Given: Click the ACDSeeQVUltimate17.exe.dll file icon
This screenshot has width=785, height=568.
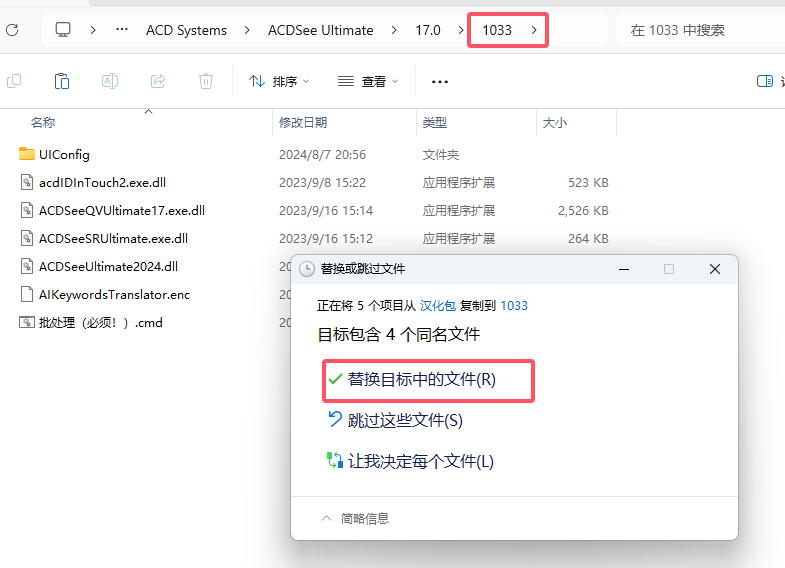Looking at the screenshot, I should pyautogui.click(x=27, y=210).
